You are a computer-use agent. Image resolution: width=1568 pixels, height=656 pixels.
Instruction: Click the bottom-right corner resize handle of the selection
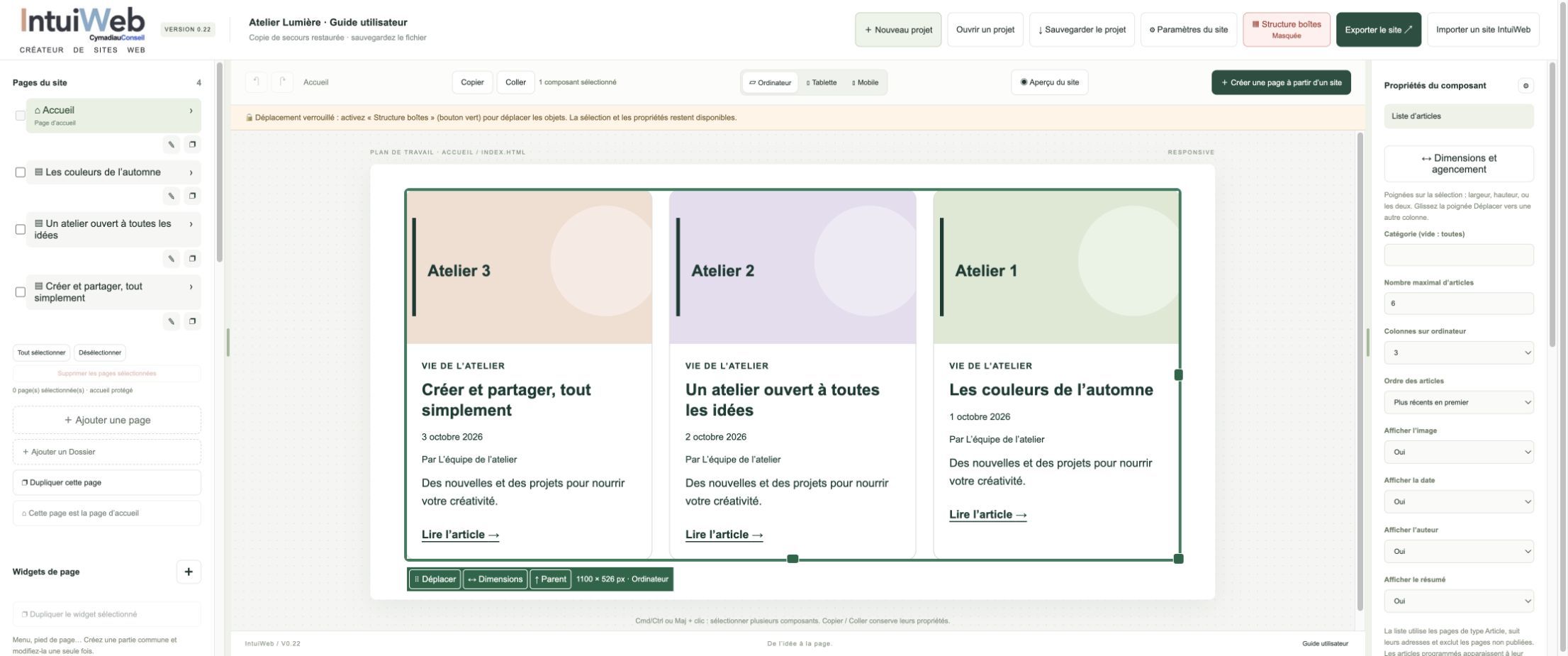click(1179, 559)
